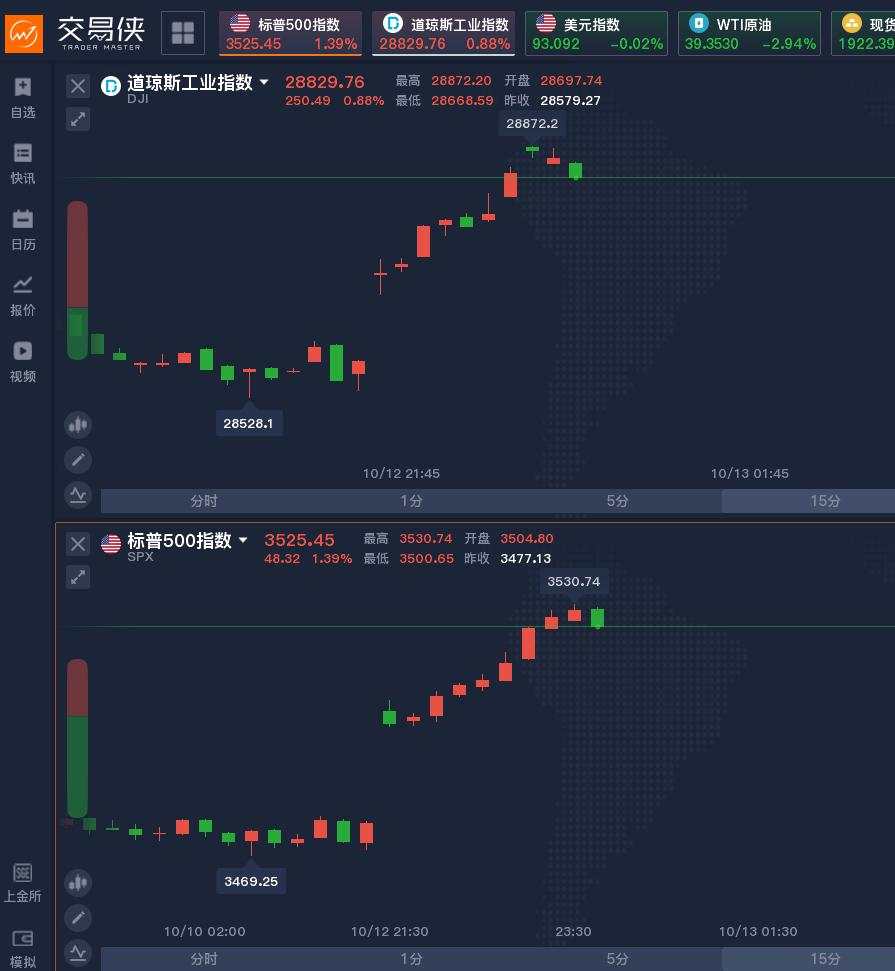Click the SPX previous close value 3477.13

(x=525, y=559)
